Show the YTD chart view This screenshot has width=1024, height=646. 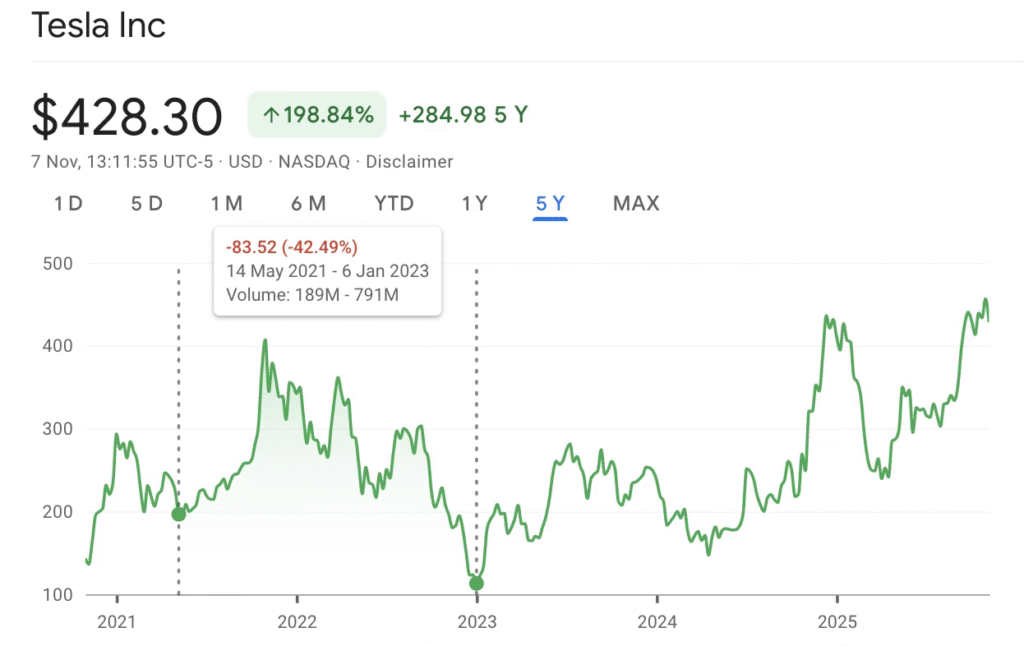[393, 204]
